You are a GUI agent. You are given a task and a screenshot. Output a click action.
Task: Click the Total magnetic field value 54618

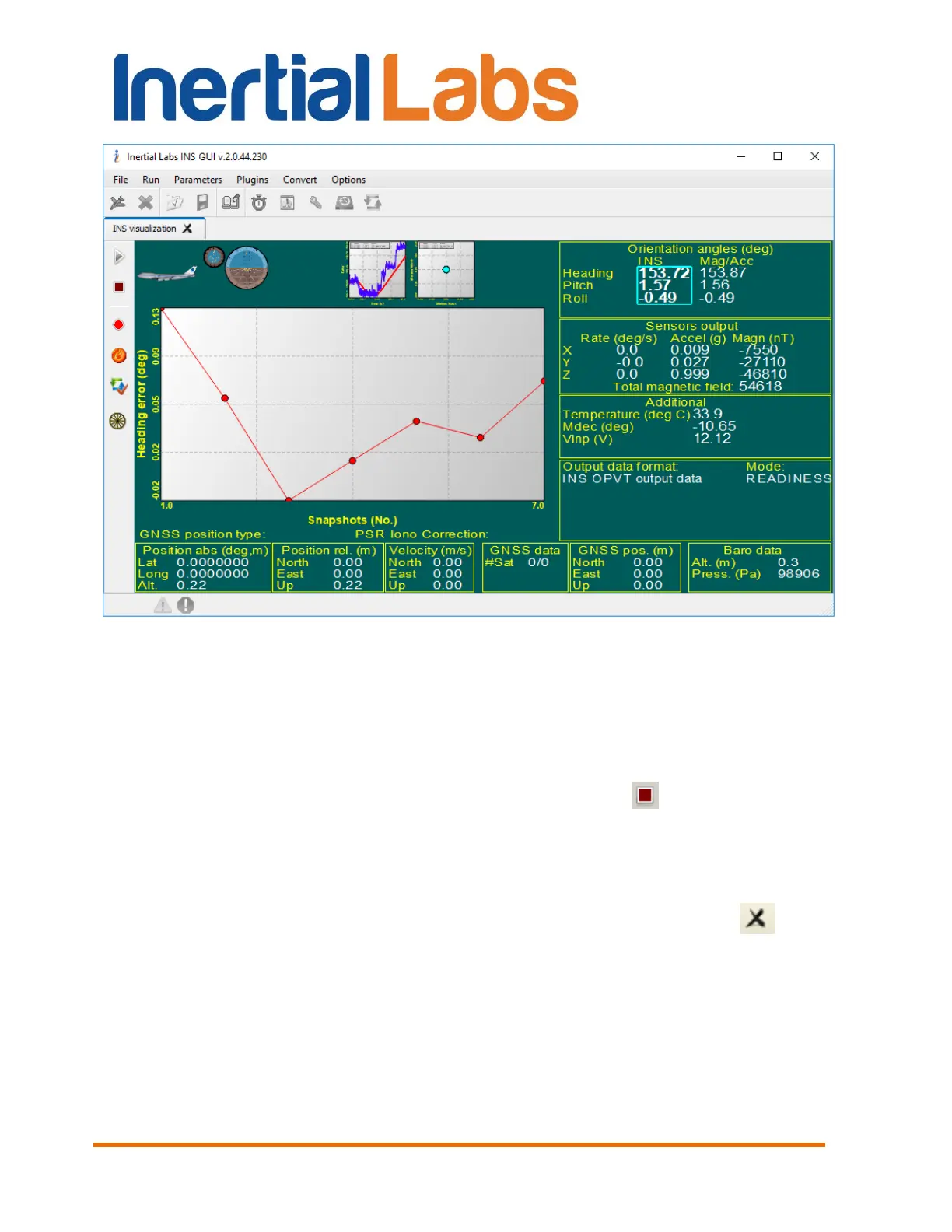pyautogui.click(x=761, y=387)
